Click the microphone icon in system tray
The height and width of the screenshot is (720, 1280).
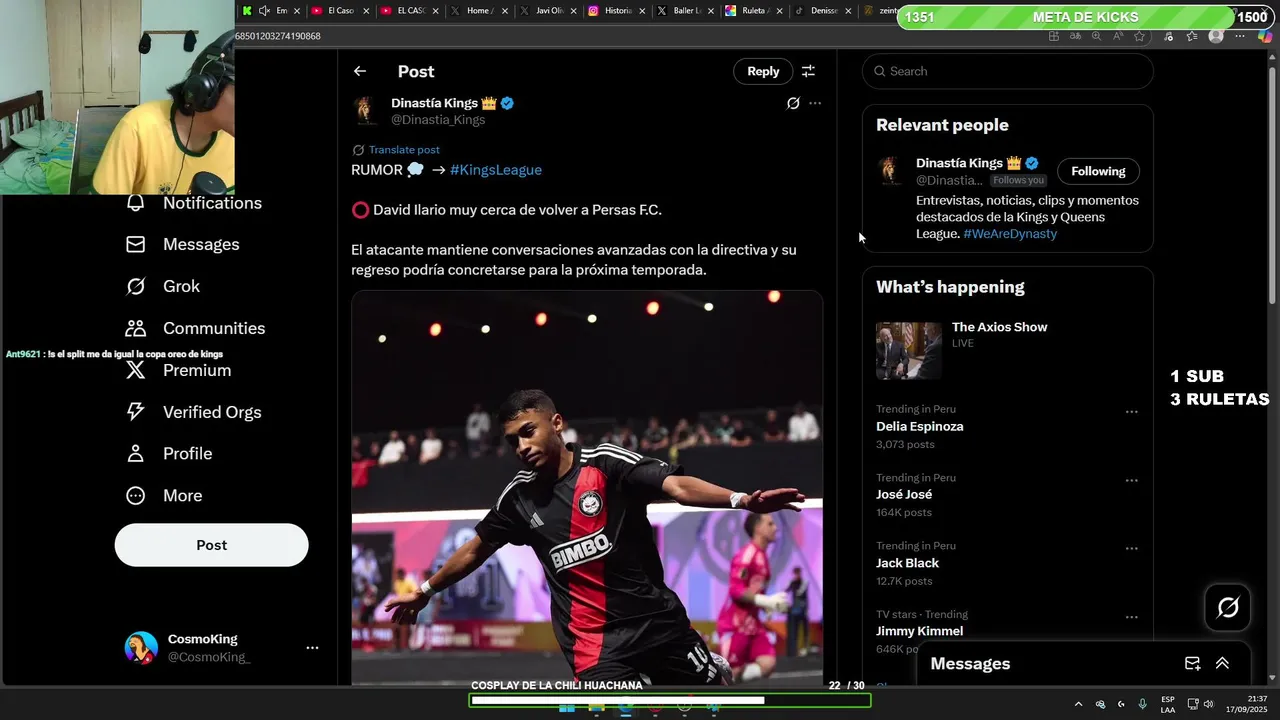click(1142, 704)
